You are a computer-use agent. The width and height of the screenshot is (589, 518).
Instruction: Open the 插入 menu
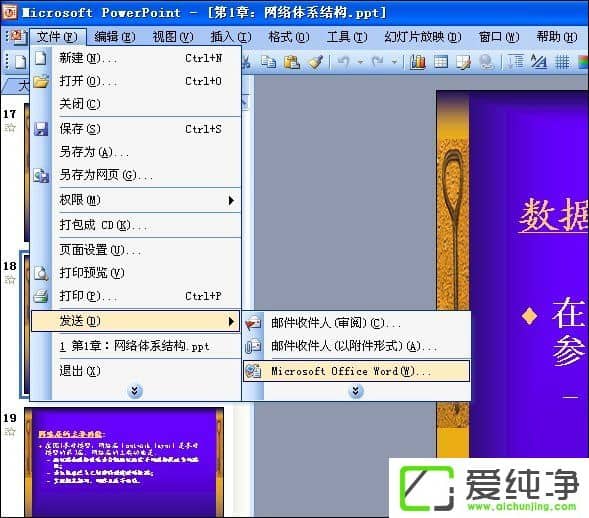tap(231, 37)
